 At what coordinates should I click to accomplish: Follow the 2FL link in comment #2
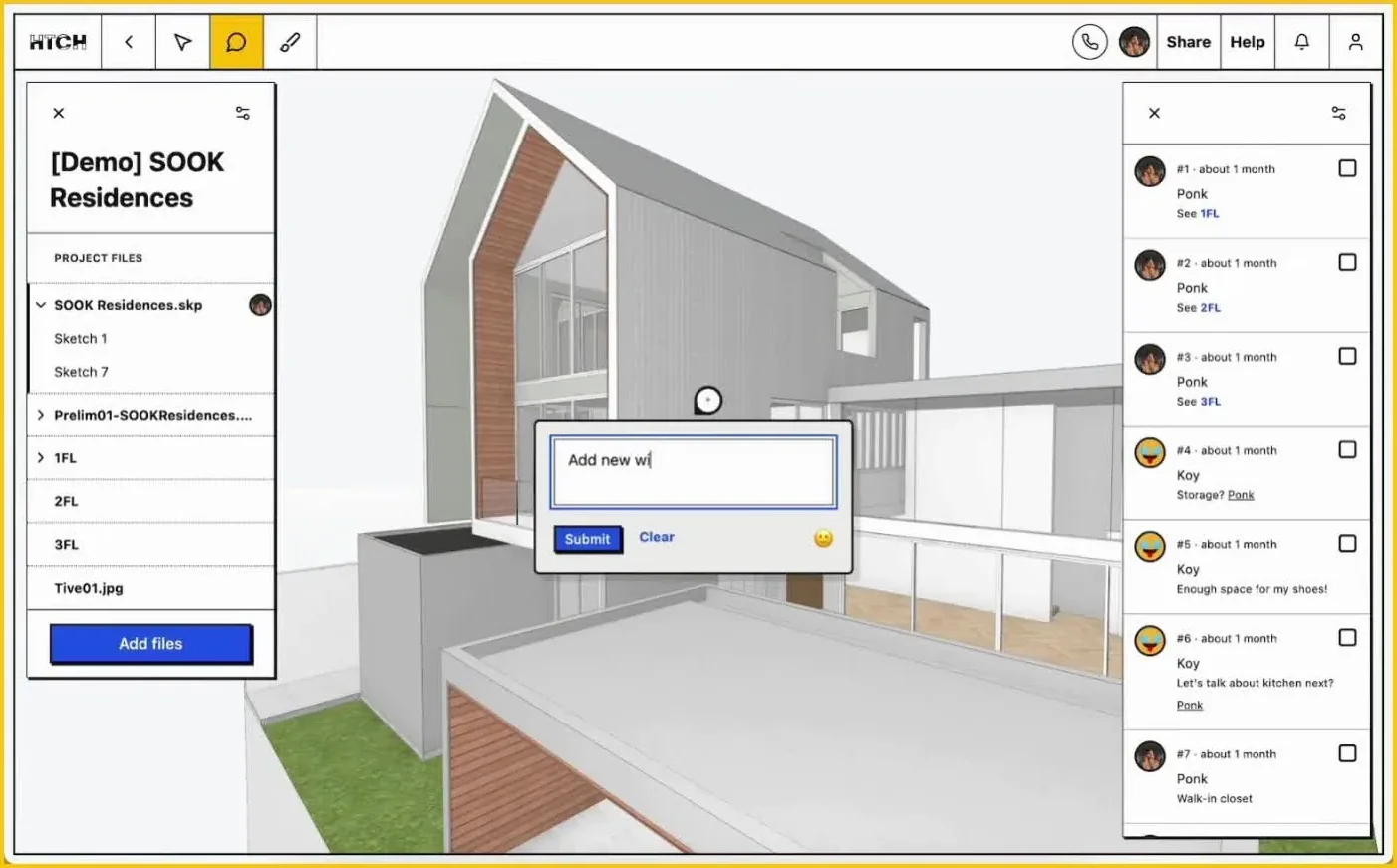1210,308
